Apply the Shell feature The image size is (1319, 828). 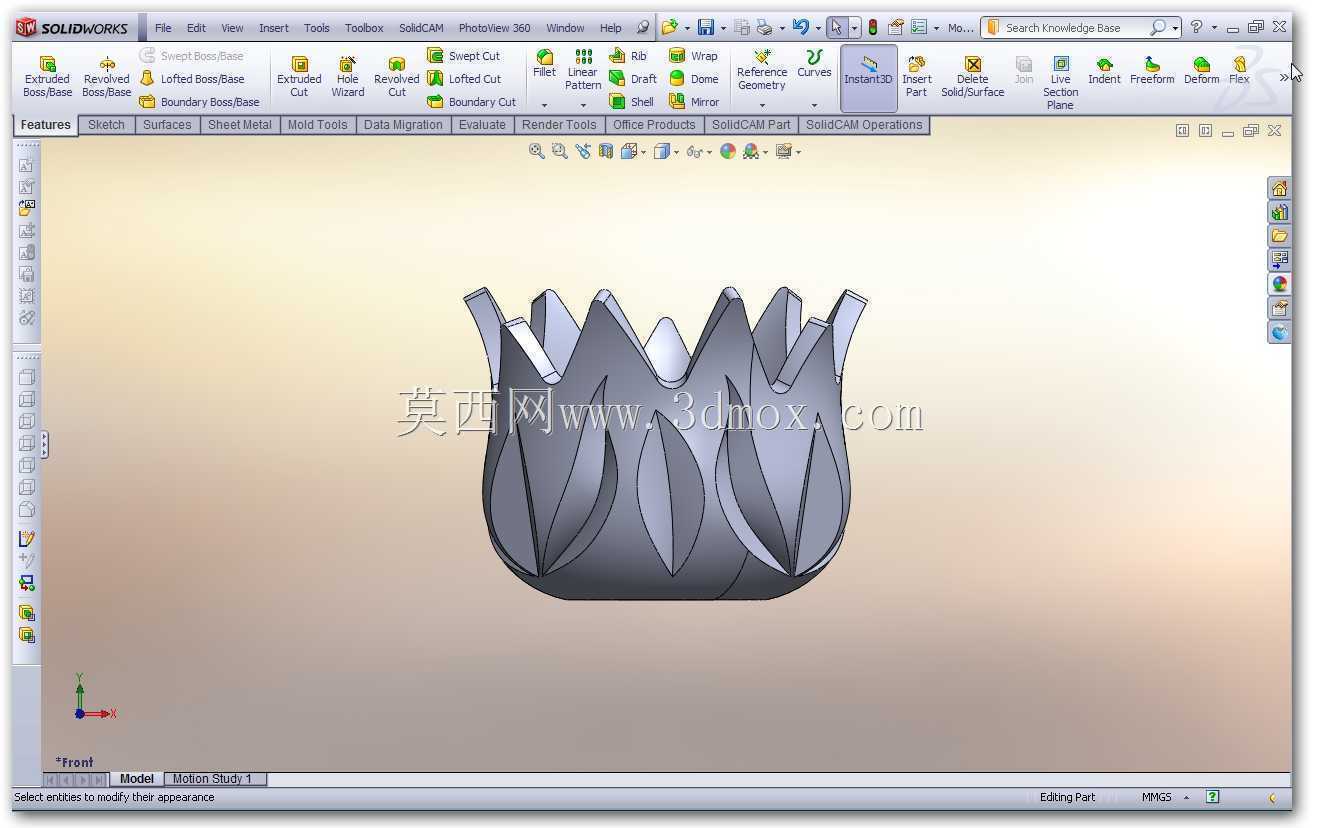click(631, 101)
